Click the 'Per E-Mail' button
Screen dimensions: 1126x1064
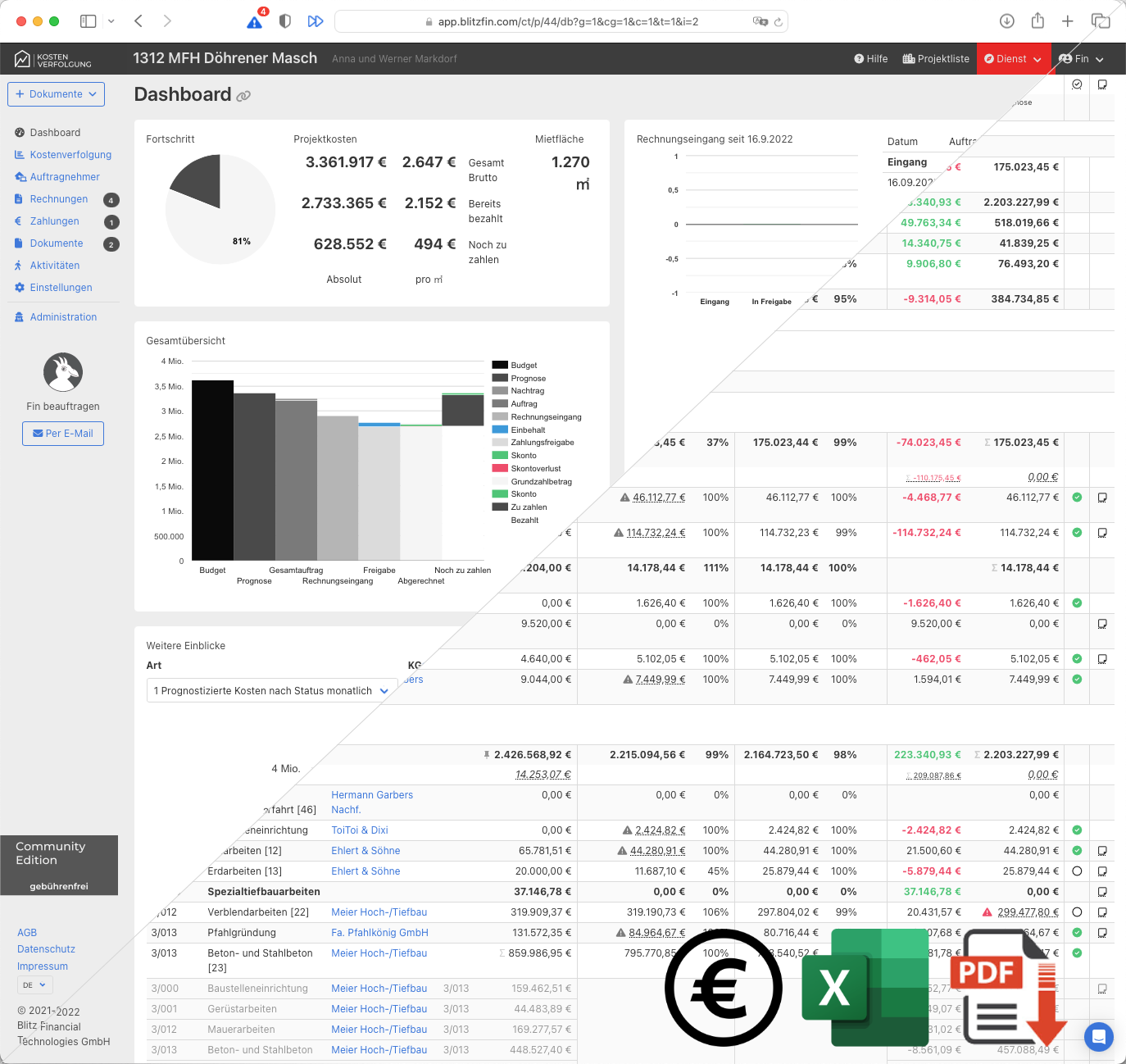[x=63, y=434]
